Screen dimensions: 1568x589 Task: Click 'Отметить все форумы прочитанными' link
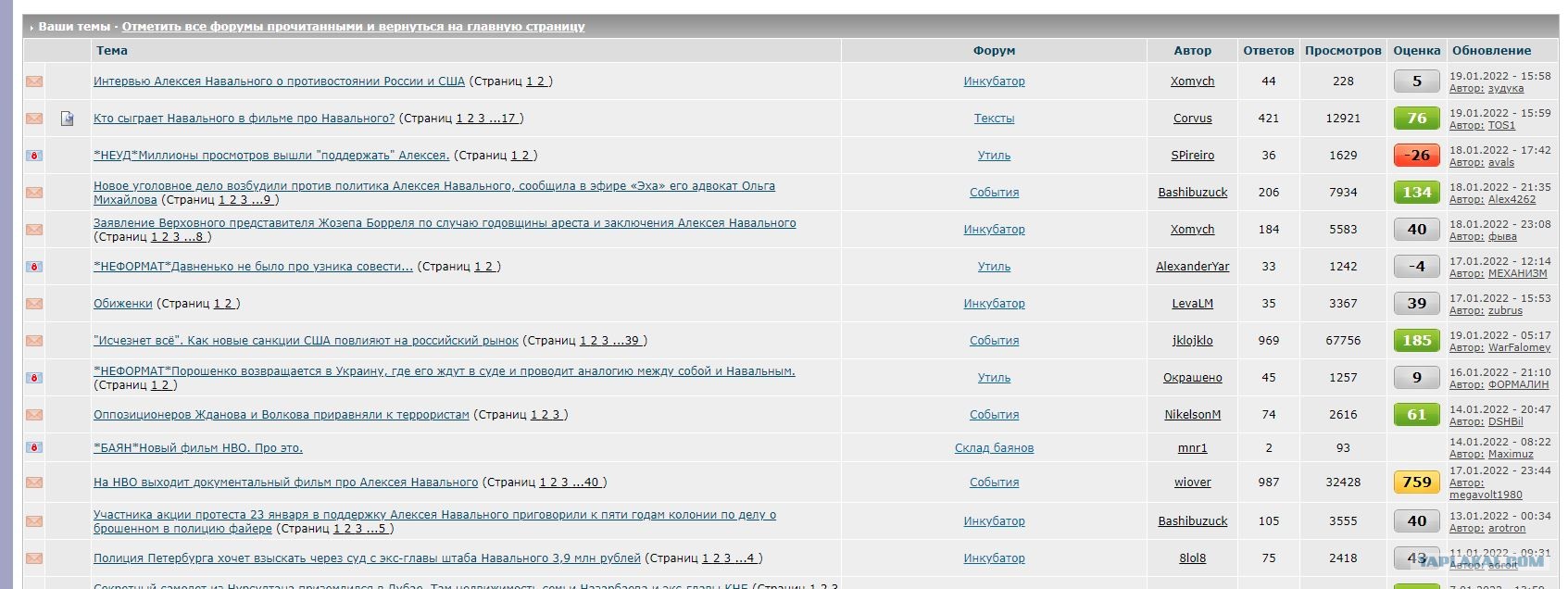[x=353, y=27]
